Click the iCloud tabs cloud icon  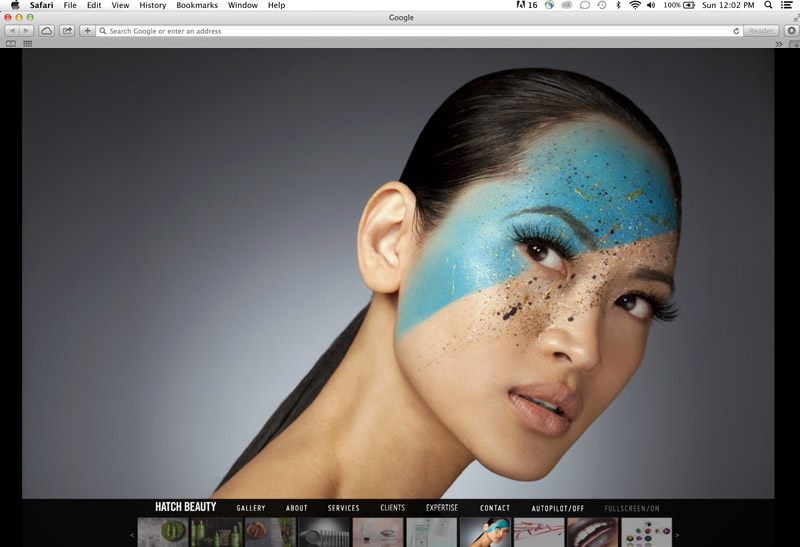46,31
